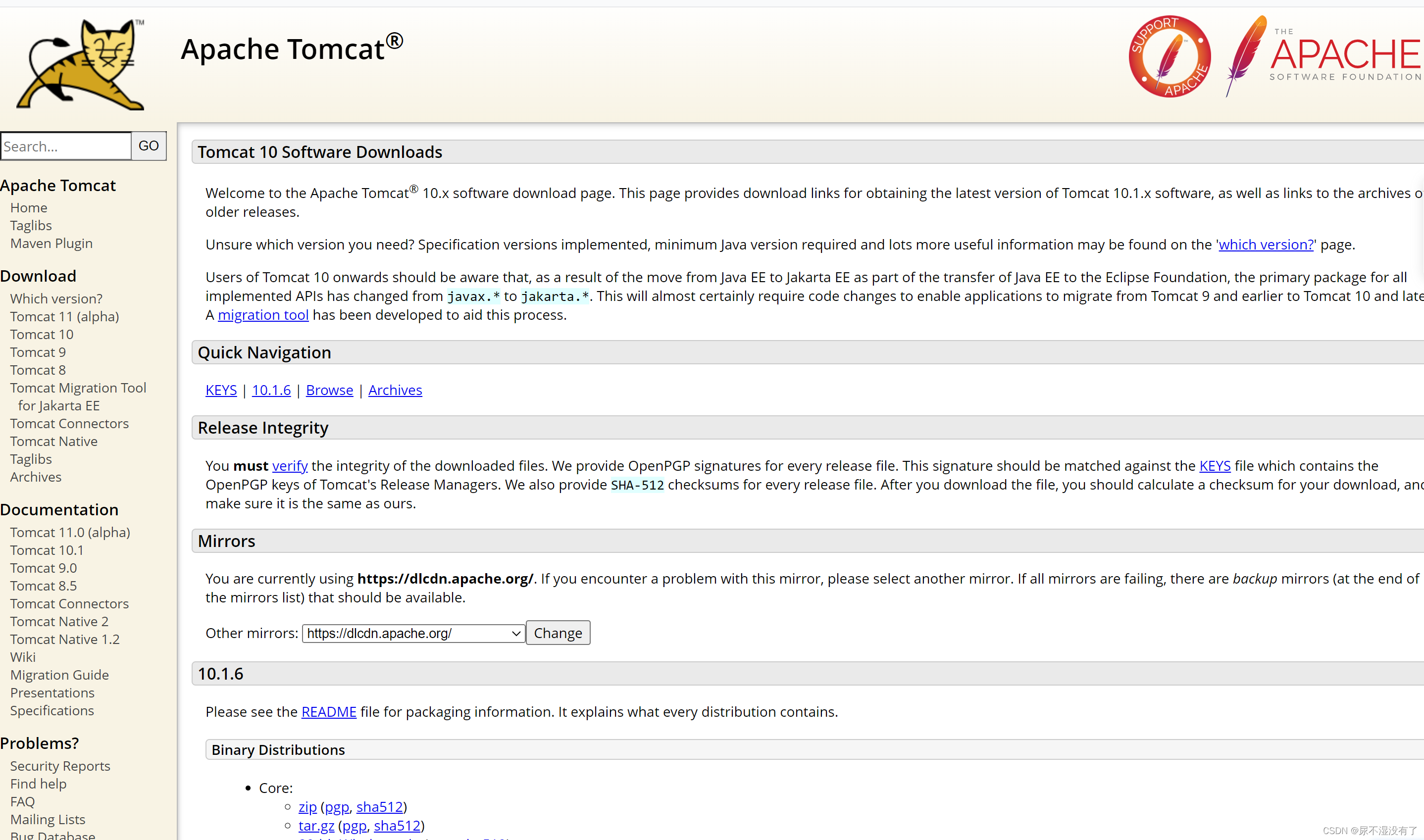Click the Tomcat 10 Software Downloads heading
This screenshot has height=840, width=1424.
click(320, 152)
